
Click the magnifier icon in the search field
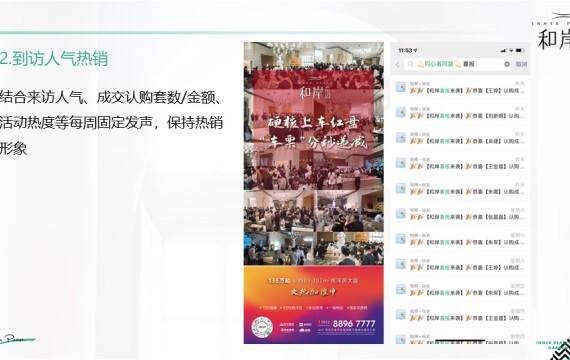[x=410, y=64]
